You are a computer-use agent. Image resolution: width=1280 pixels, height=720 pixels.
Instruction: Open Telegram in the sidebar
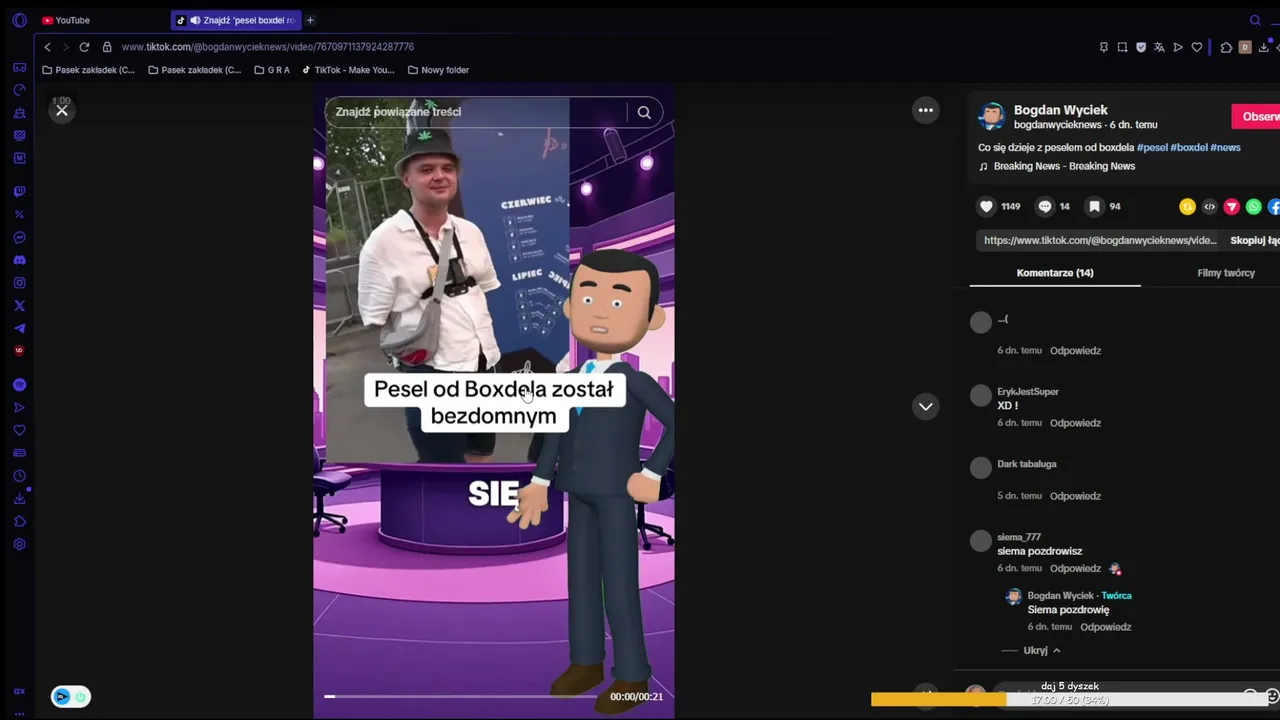click(x=19, y=328)
